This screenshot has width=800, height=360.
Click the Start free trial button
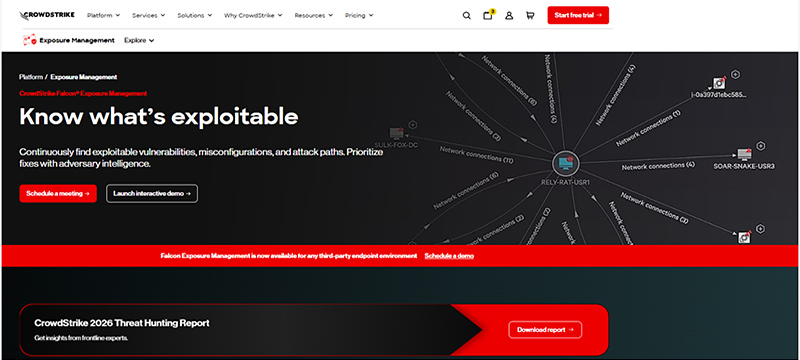pos(578,15)
